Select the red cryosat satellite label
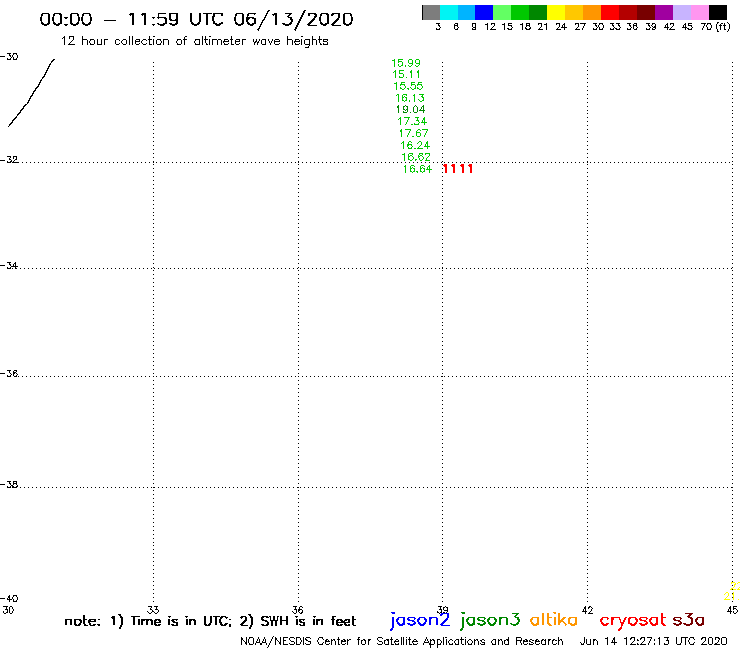 pos(633,621)
